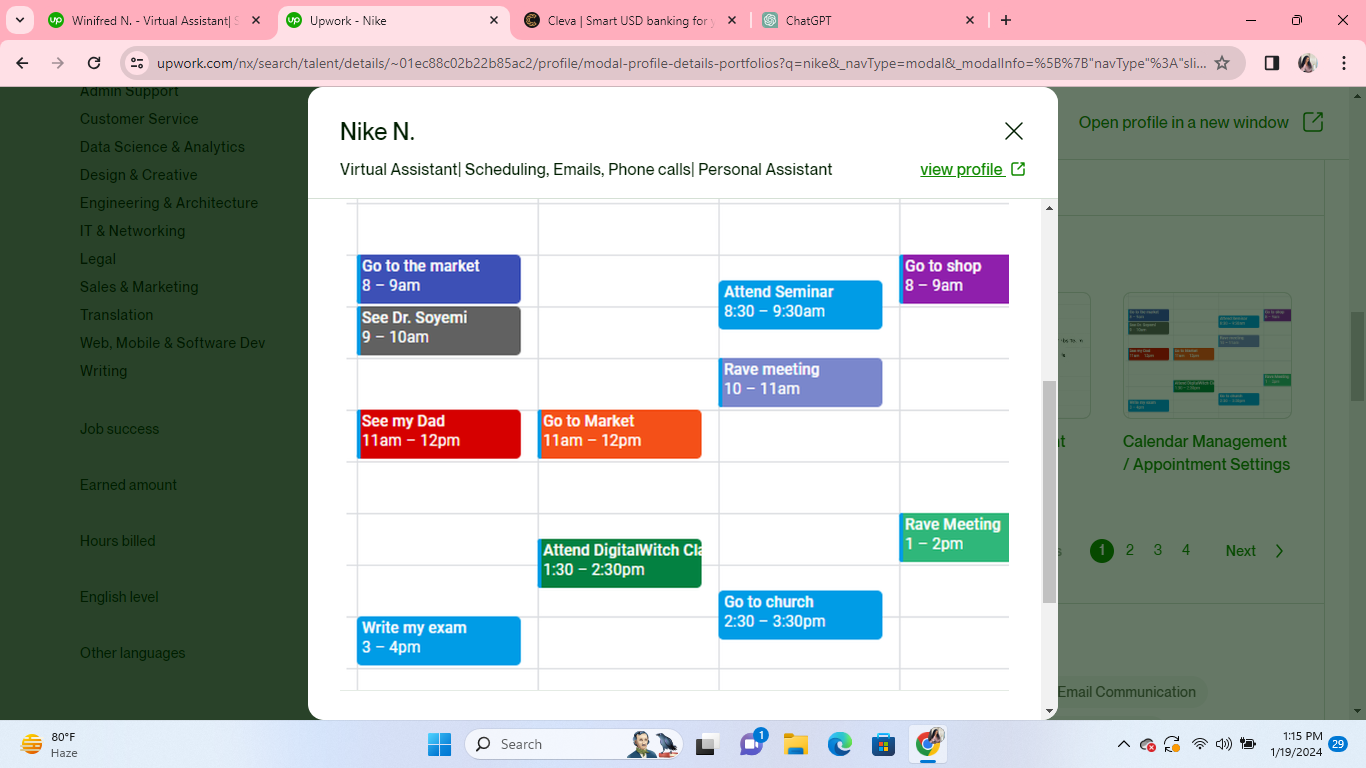The width and height of the screenshot is (1366, 768).
Task: Switch to Cleva Smart USD banking tab
Action: point(630,20)
